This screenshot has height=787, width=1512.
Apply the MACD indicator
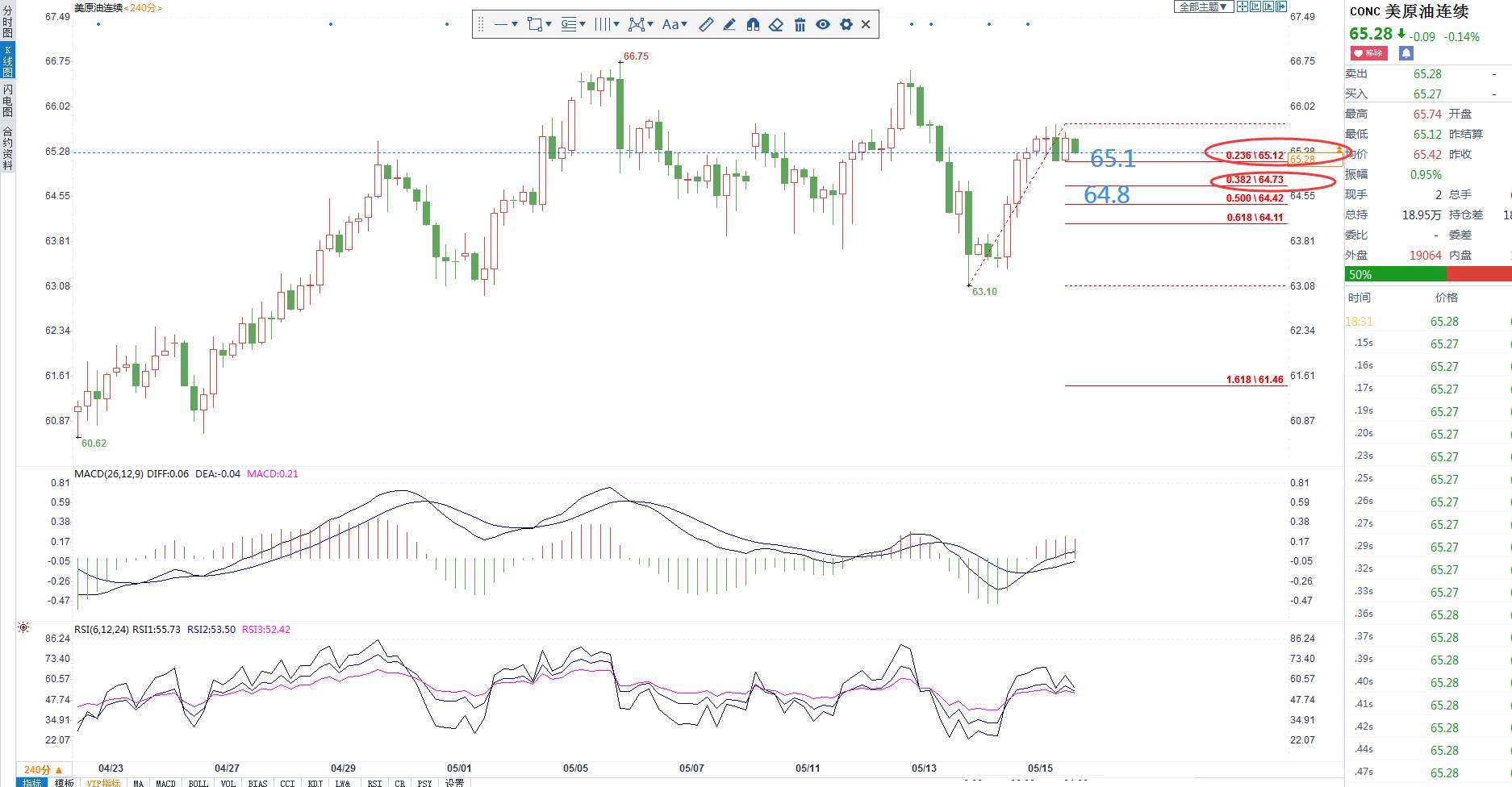(x=166, y=782)
